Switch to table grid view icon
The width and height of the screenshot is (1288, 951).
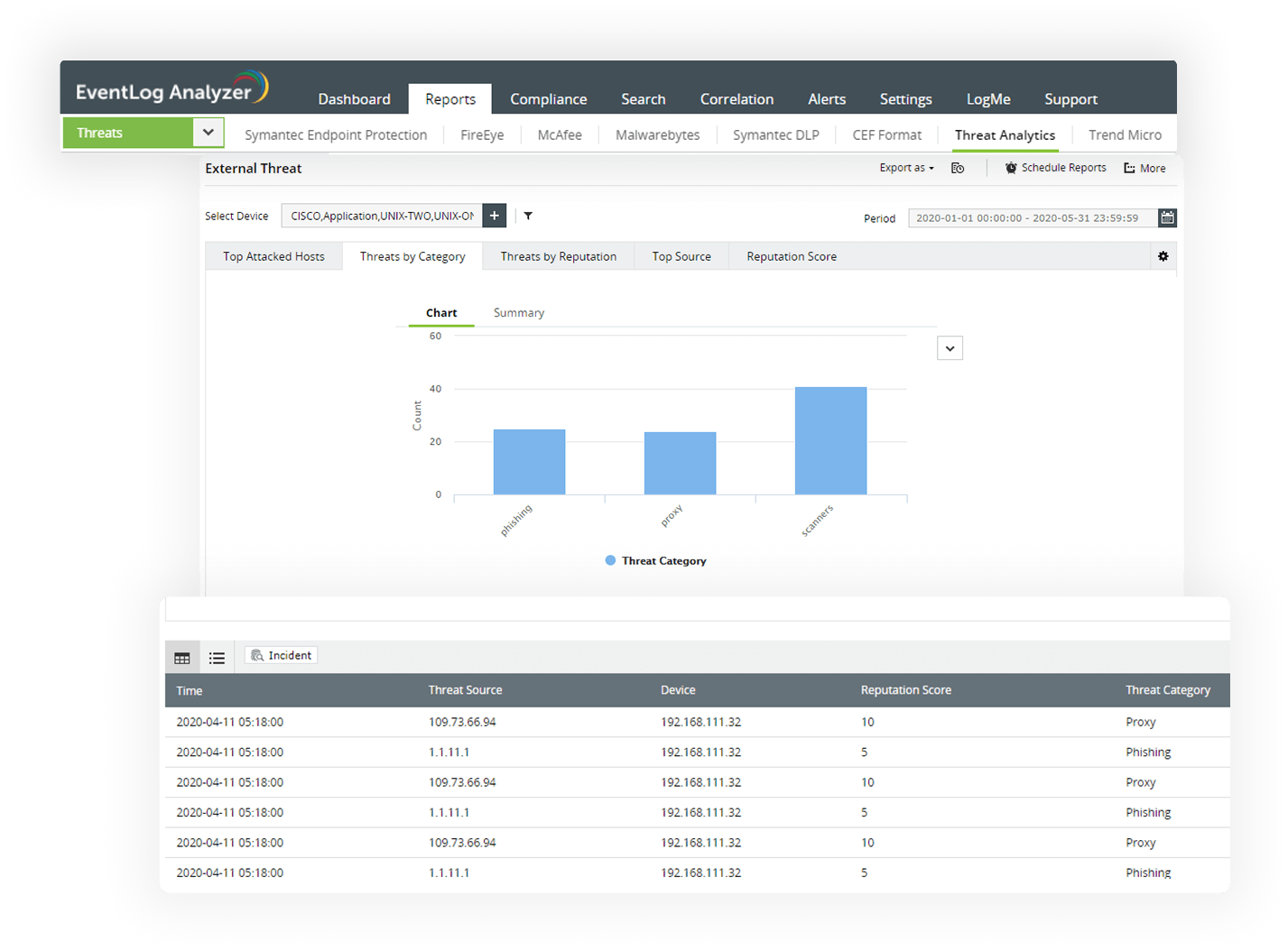(182, 658)
